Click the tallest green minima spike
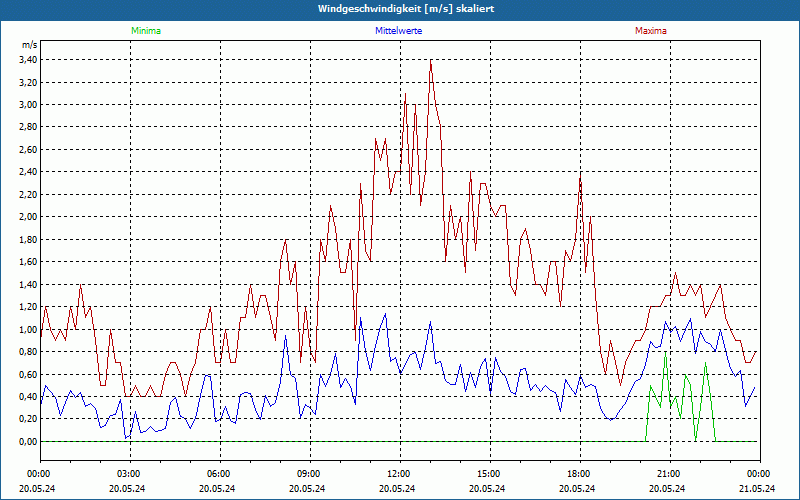The image size is (800, 500). click(665, 353)
